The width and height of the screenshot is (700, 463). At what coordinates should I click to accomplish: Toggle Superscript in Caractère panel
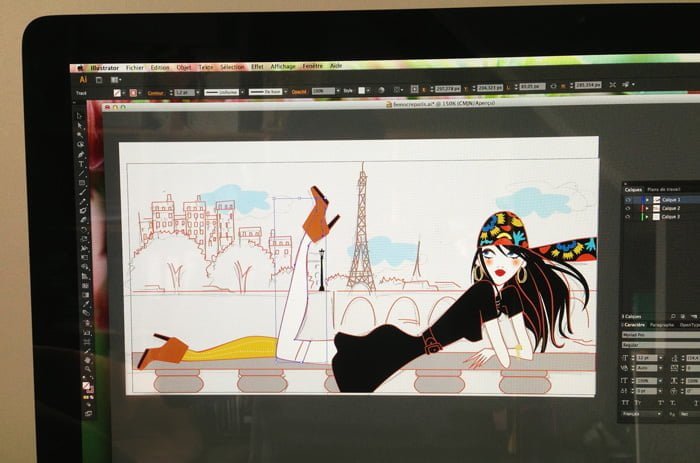(661, 402)
